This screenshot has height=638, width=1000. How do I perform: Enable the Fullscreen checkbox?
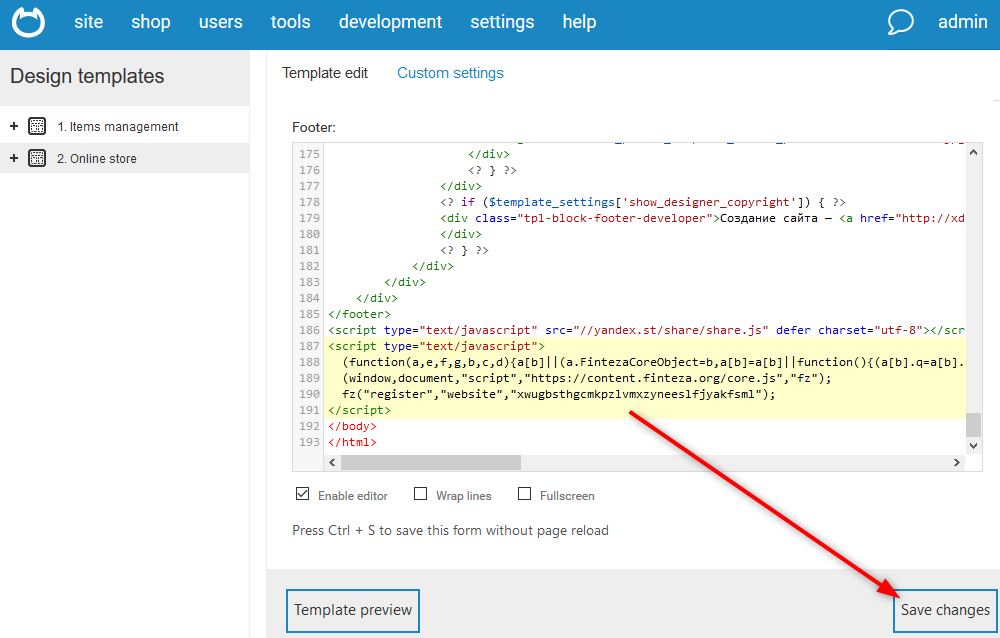point(524,494)
